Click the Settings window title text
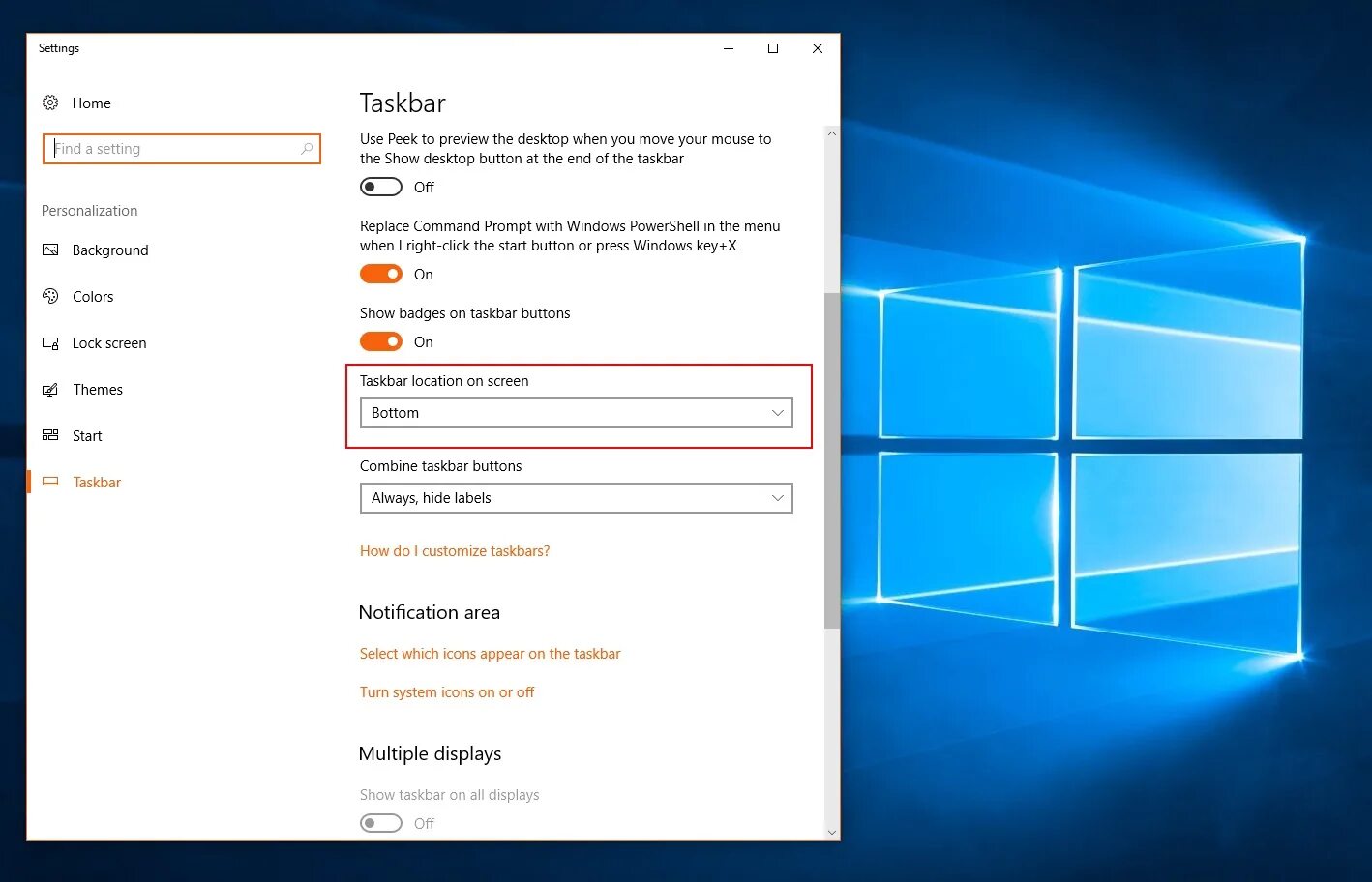This screenshot has height=882, width=1372. click(59, 48)
